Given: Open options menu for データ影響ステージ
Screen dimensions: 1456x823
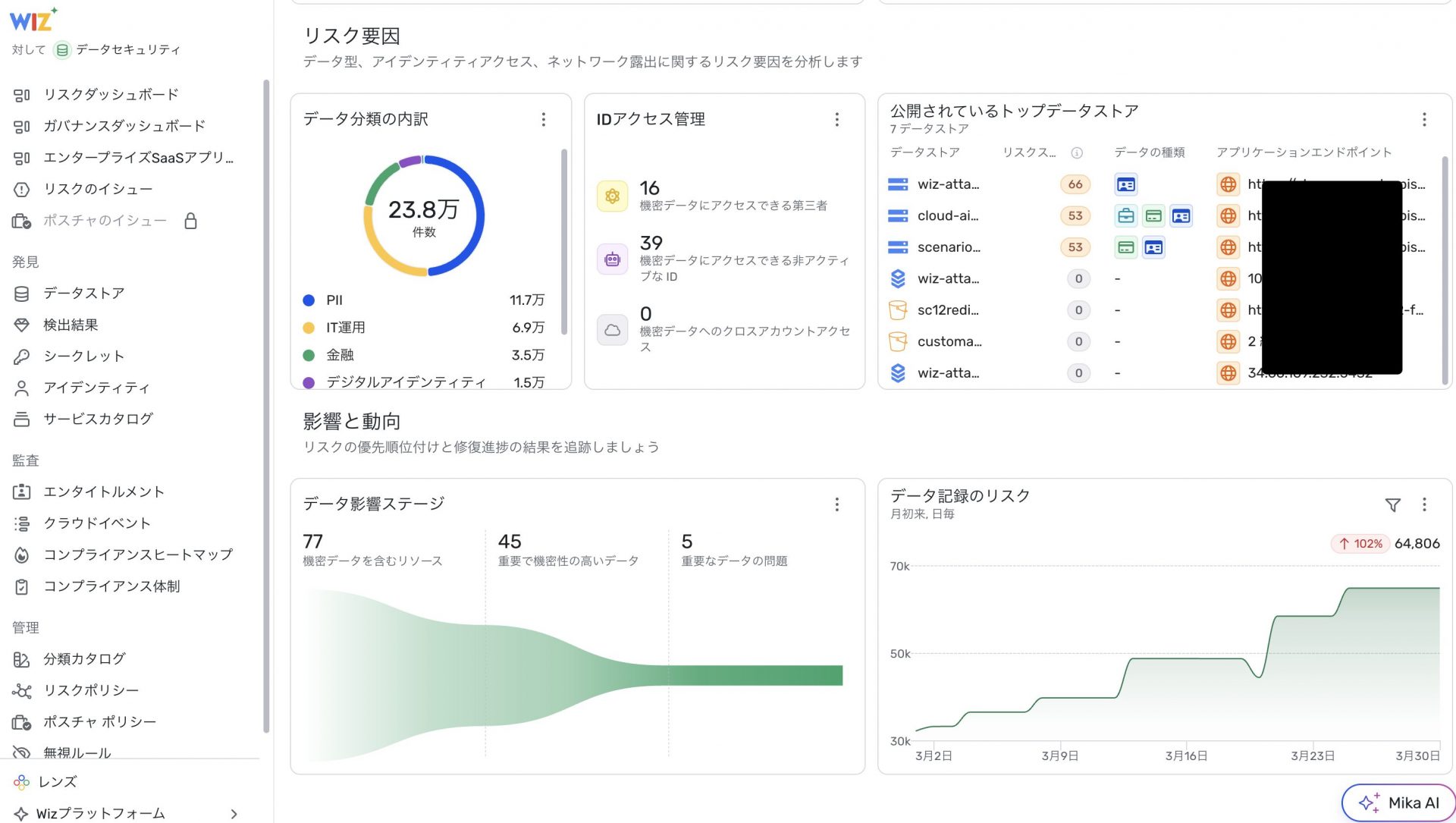Looking at the screenshot, I should 836,505.
